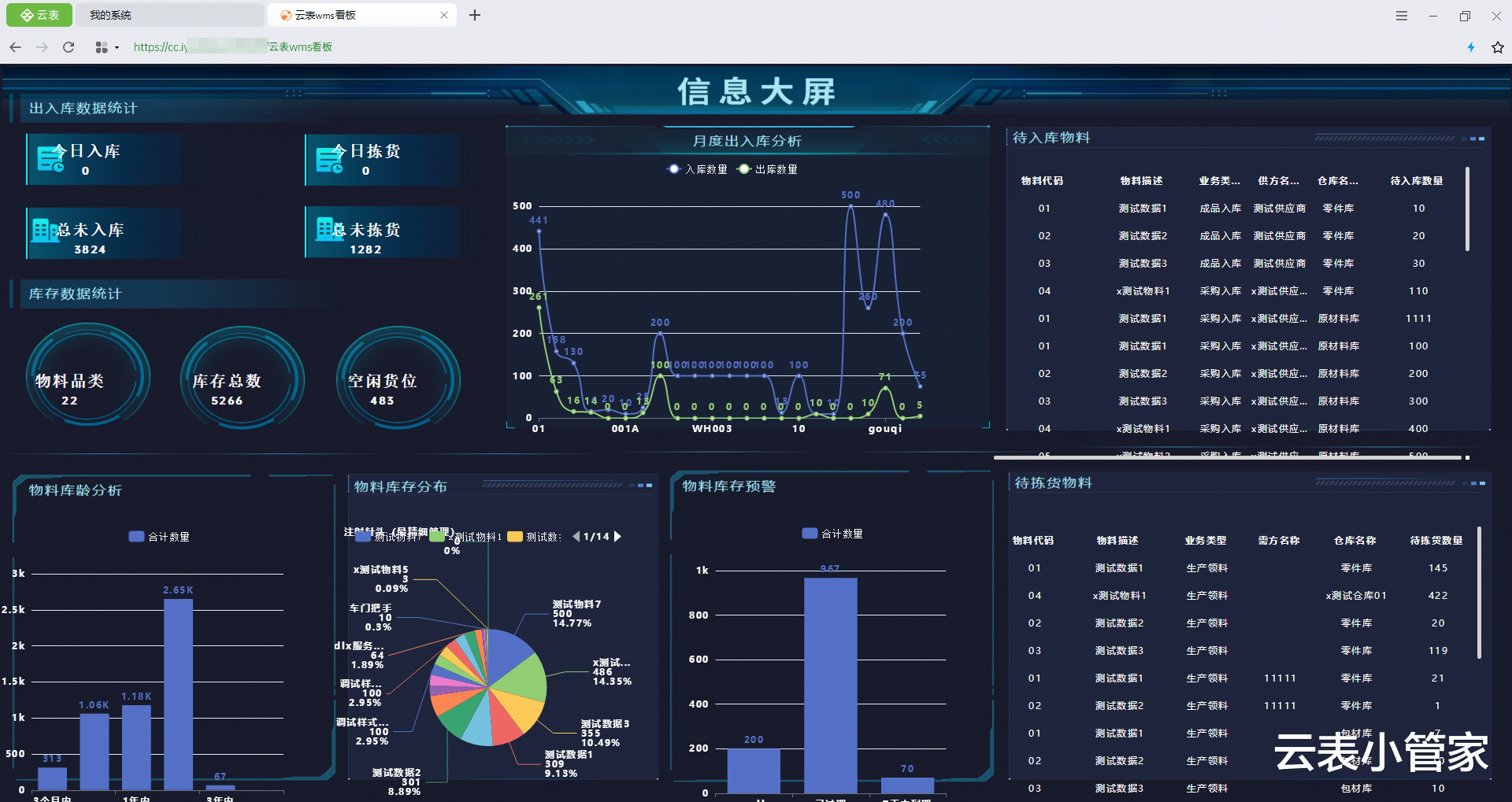Click the 1.18K bar in 物料库龄分析
The image size is (1512, 802).
tap(136, 748)
